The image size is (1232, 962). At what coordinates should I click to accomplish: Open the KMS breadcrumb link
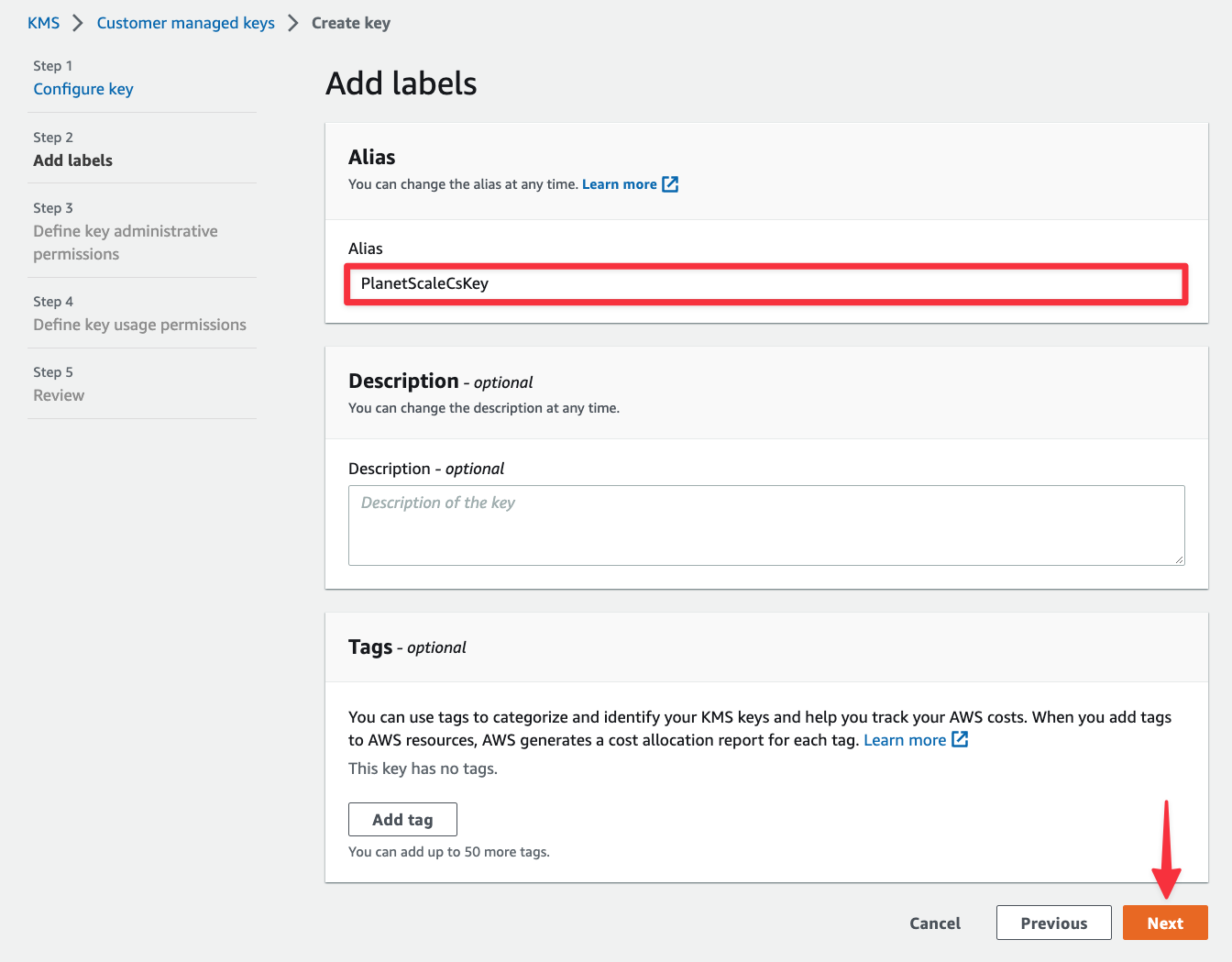[x=43, y=23]
